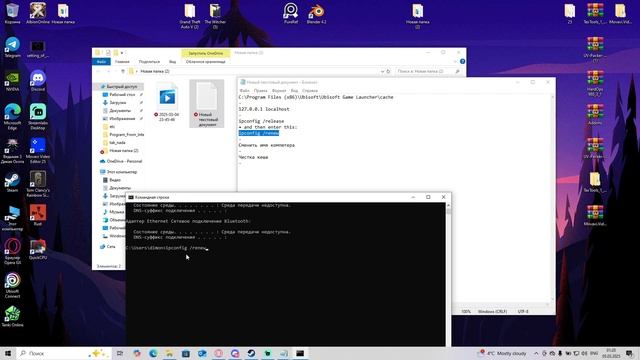Open the Справка menu in Notepad

(310, 90)
